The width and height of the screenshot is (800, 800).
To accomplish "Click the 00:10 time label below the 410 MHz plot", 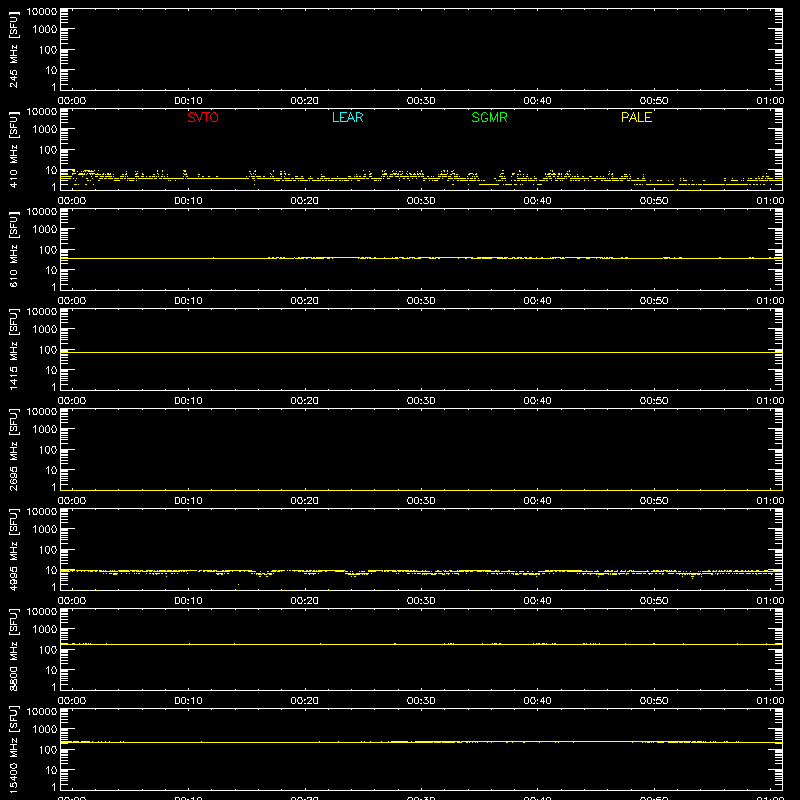I will (x=188, y=201).
